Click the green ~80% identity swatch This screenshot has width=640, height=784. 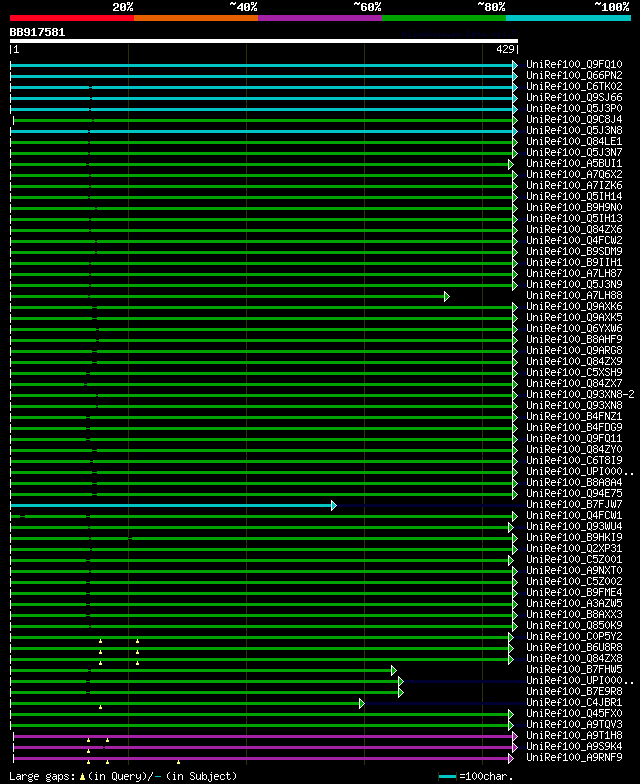coord(444,18)
